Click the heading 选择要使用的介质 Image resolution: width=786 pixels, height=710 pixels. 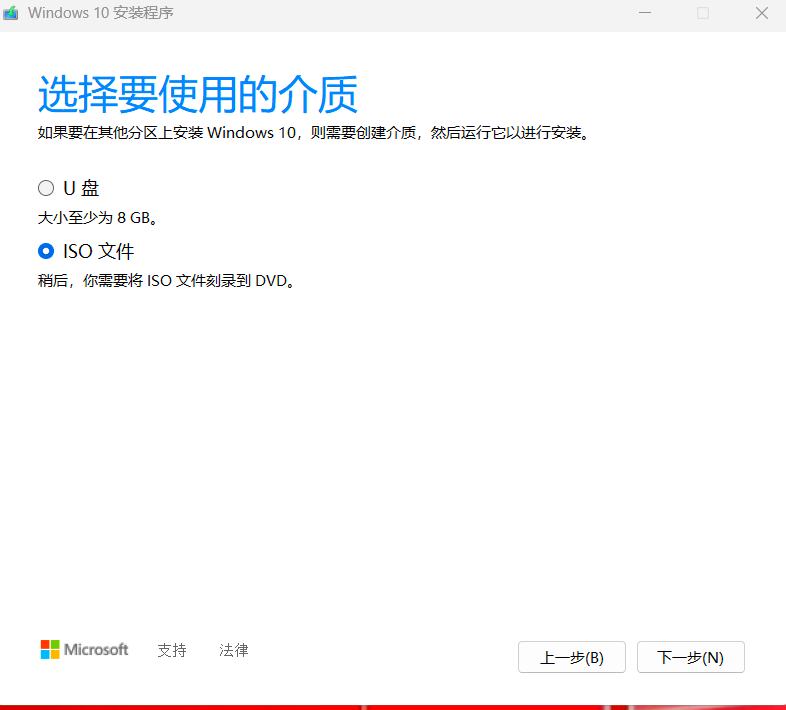click(x=198, y=94)
